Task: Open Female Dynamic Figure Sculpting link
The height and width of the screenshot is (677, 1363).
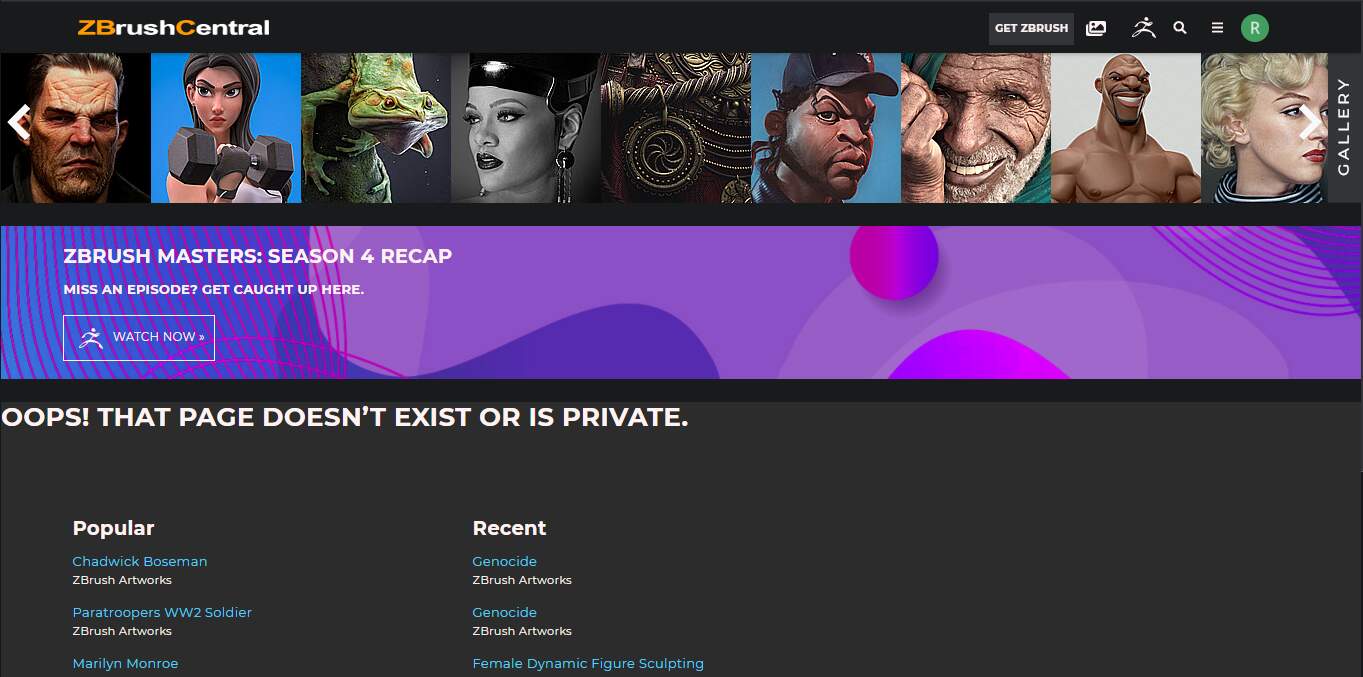Action: pos(588,663)
